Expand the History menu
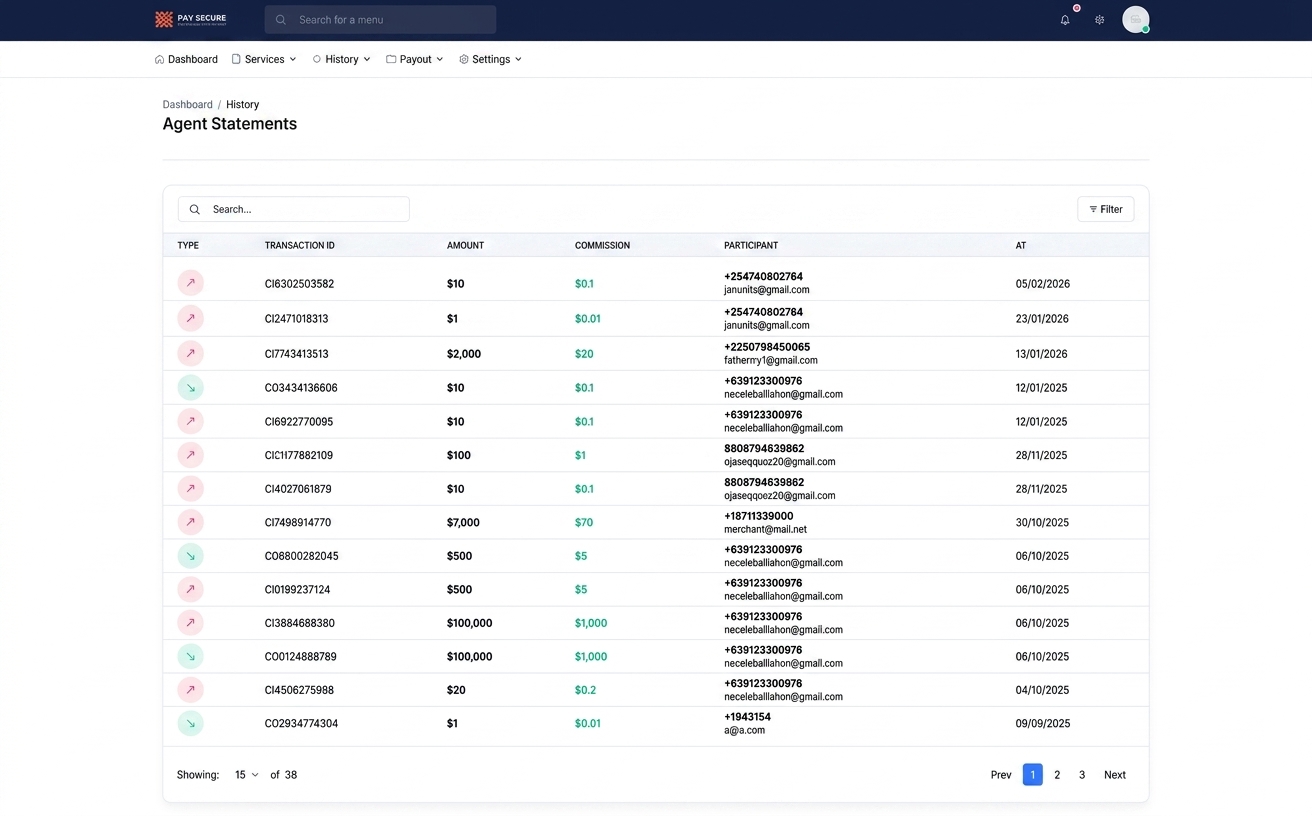The image size is (1312, 816). click(342, 59)
